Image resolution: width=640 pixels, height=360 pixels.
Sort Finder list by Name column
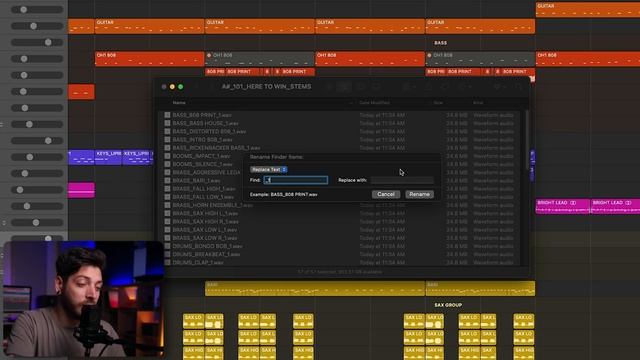coord(179,103)
